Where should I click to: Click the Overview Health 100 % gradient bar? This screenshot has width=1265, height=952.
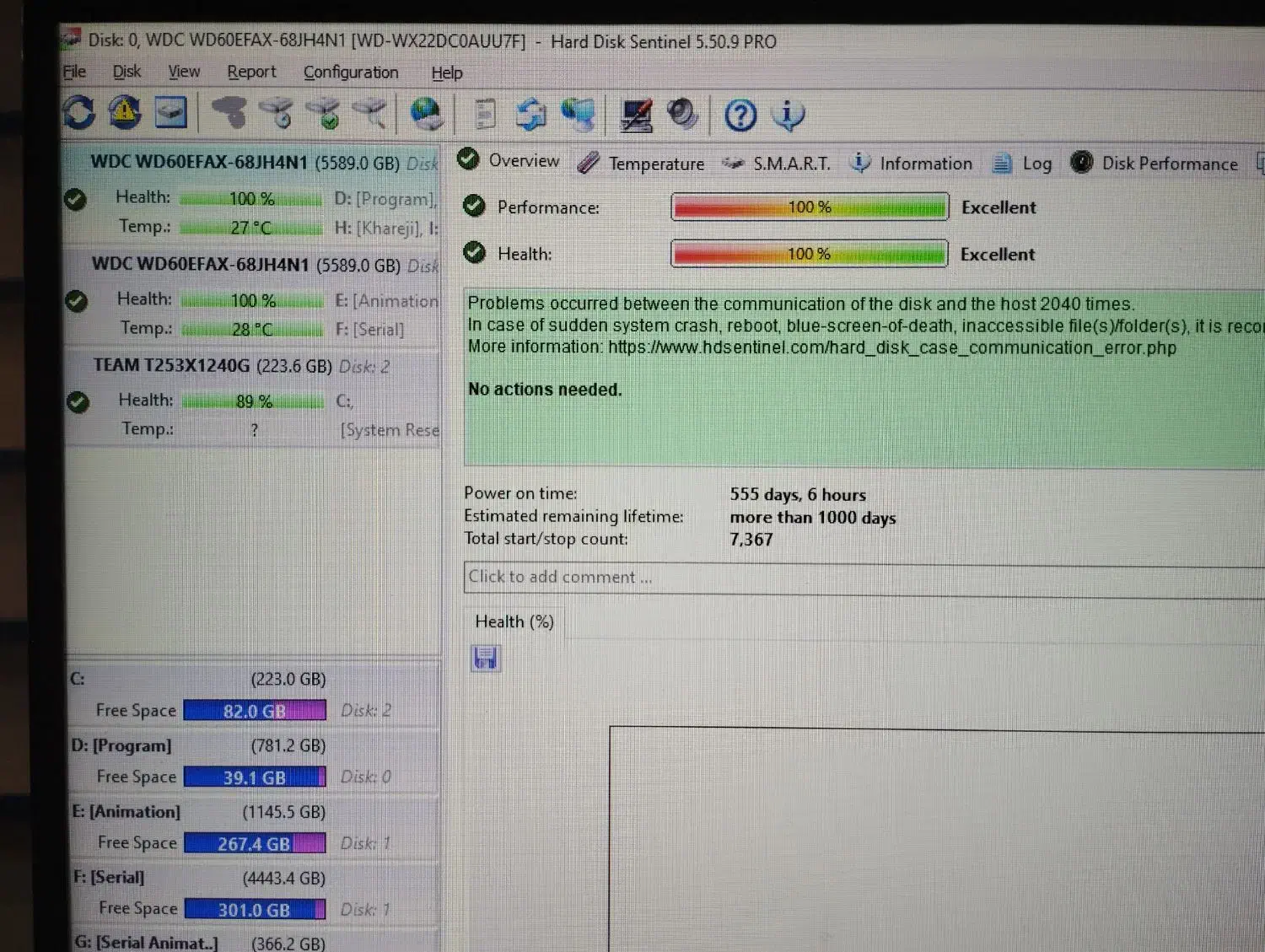[809, 254]
